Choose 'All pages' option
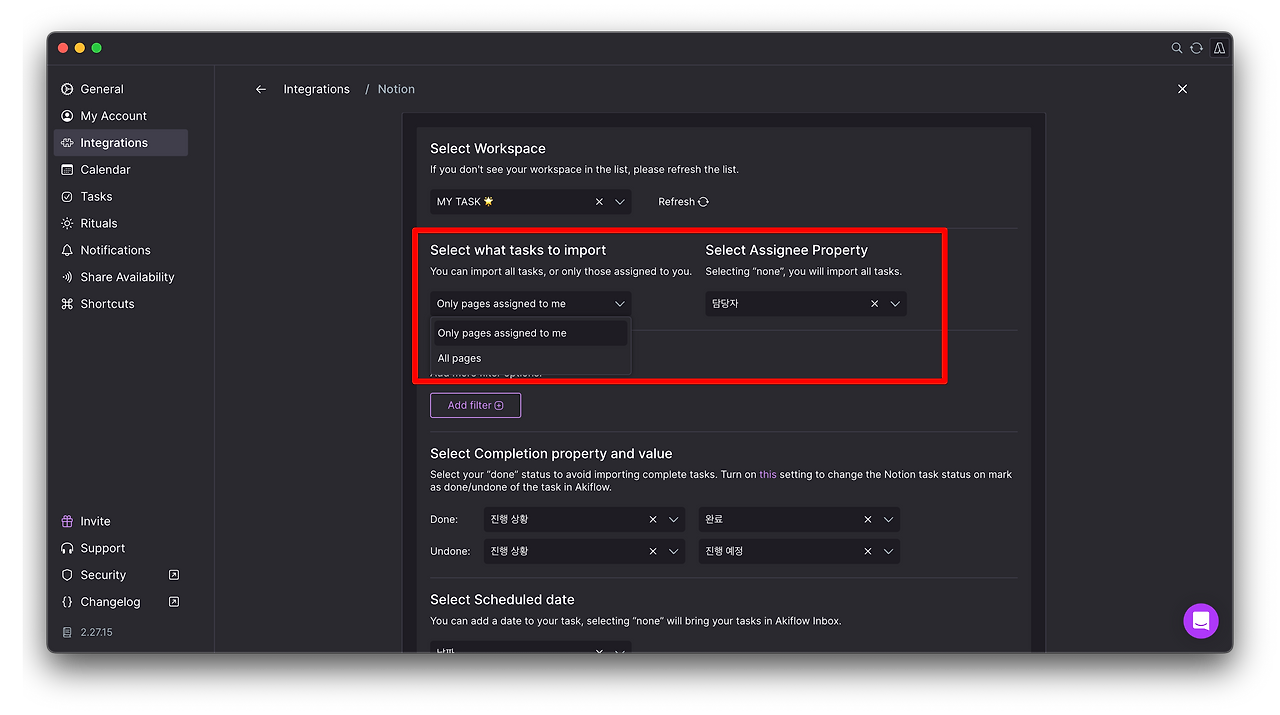The height and width of the screenshot is (715, 1280). coord(531,358)
